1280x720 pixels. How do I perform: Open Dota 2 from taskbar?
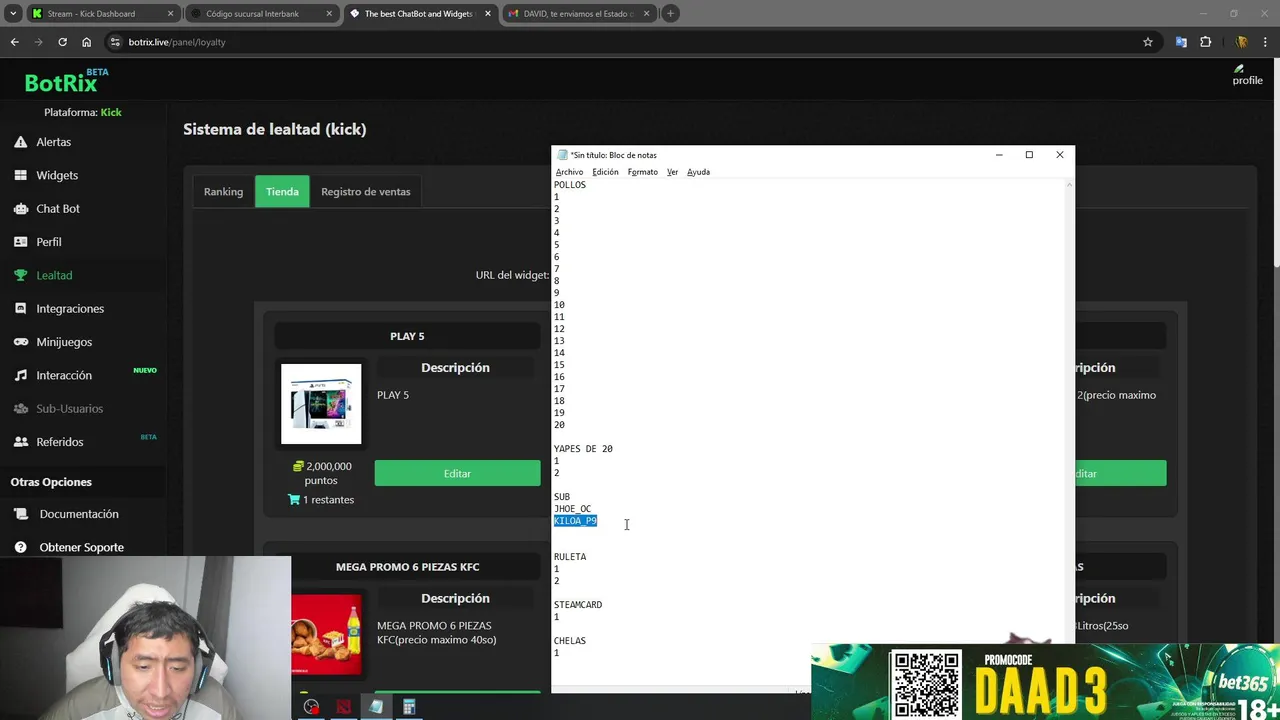[344, 707]
